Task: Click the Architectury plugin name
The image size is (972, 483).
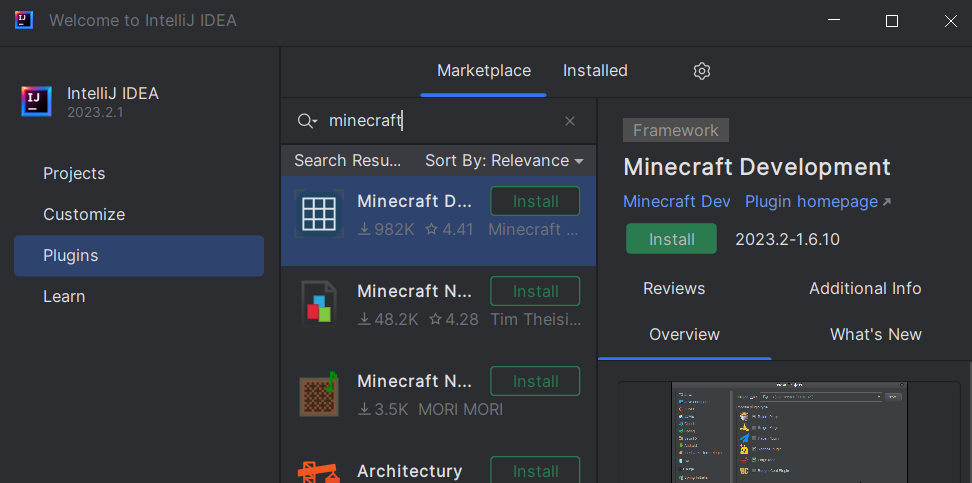Action: point(410,471)
